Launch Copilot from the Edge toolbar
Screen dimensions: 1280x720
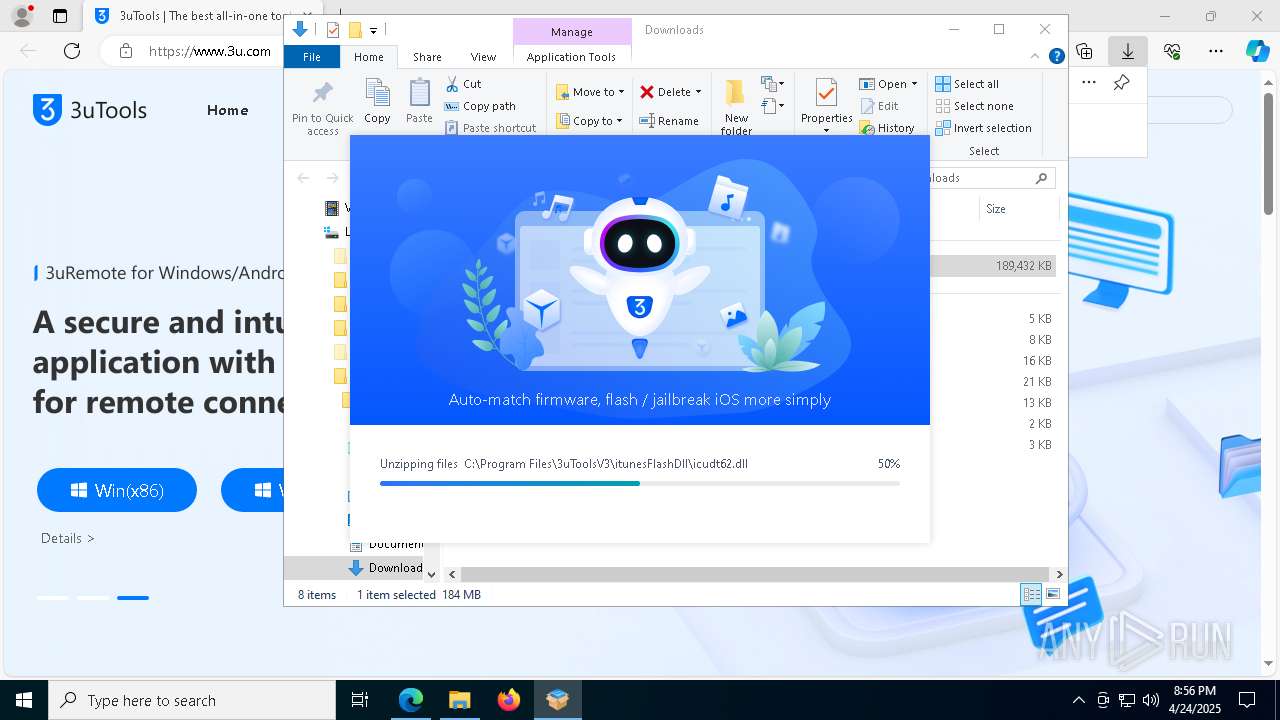(x=1258, y=51)
